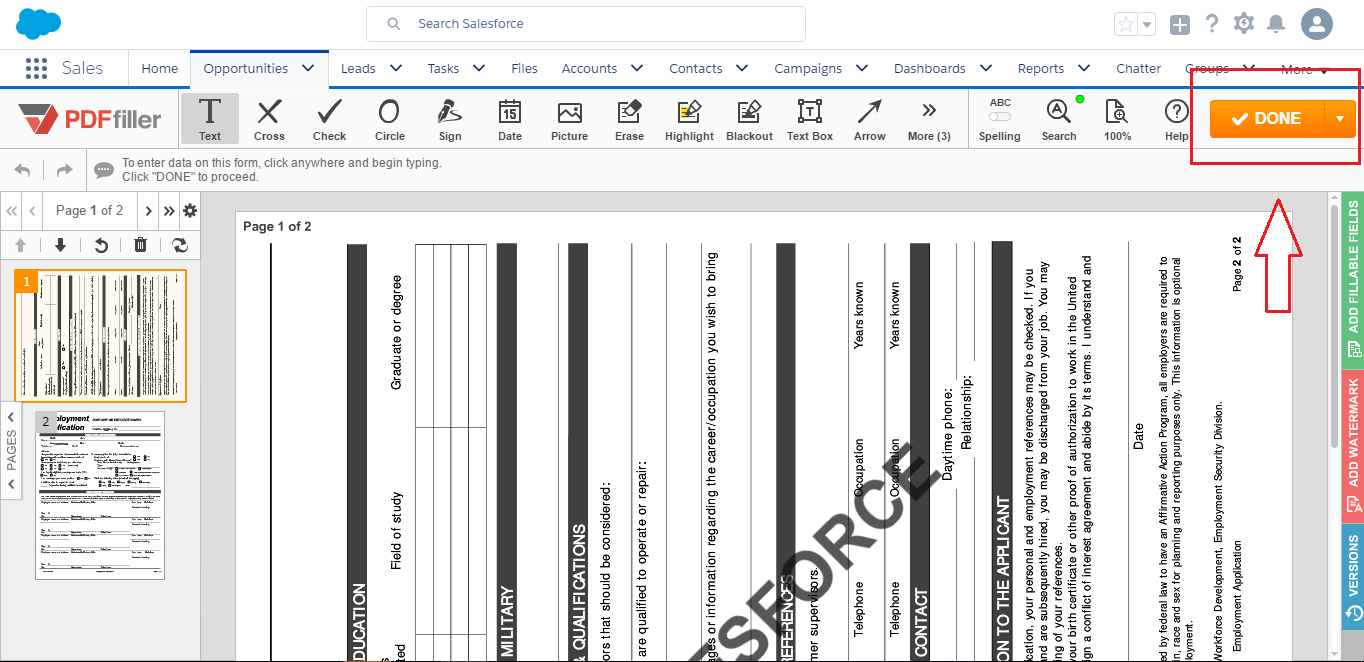The height and width of the screenshot is (662, 1364).
Task: Expand More (3) tools
Action: click(929, 118)
